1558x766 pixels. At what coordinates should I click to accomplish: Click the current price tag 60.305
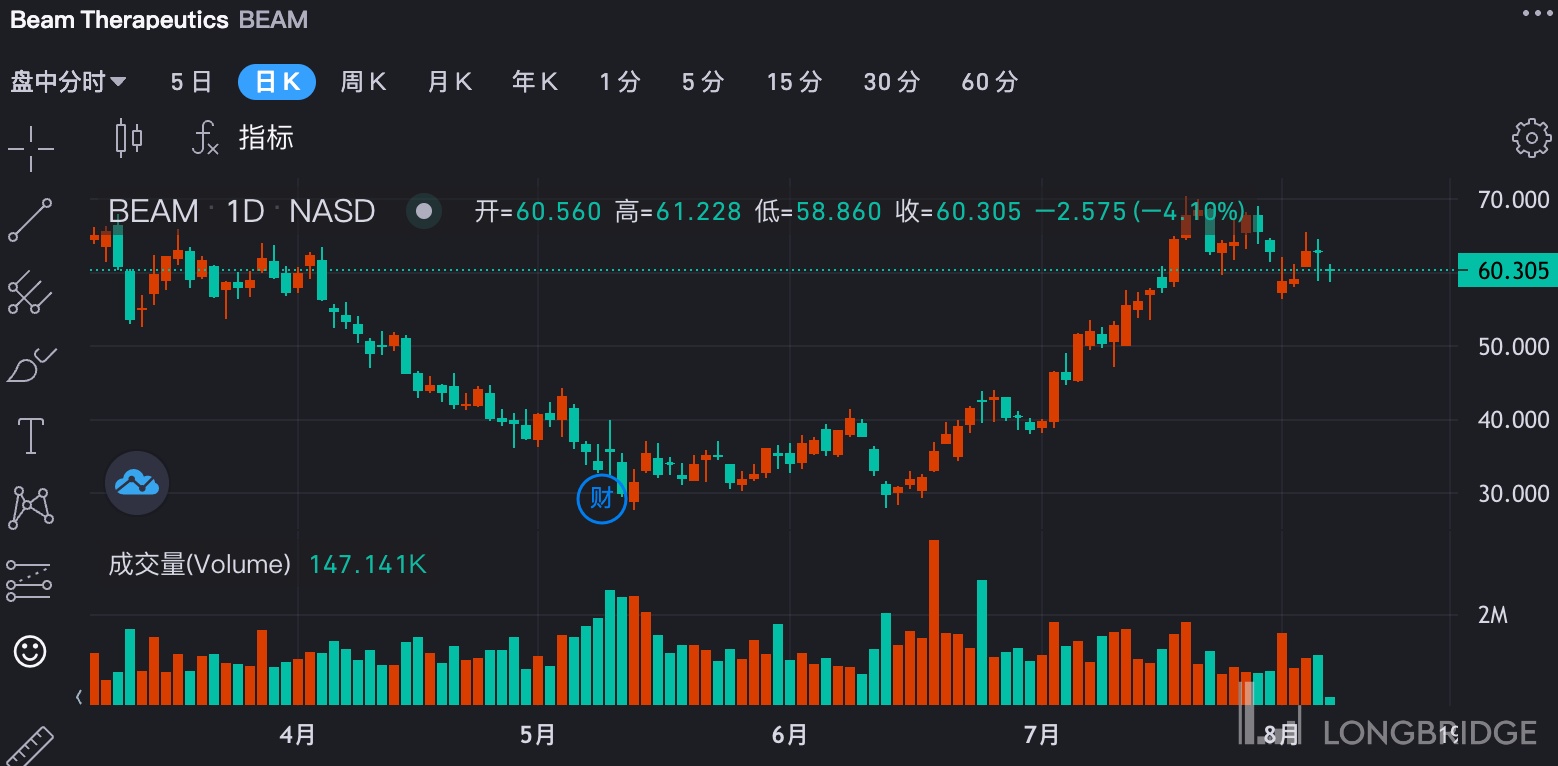pos(1507,270)
